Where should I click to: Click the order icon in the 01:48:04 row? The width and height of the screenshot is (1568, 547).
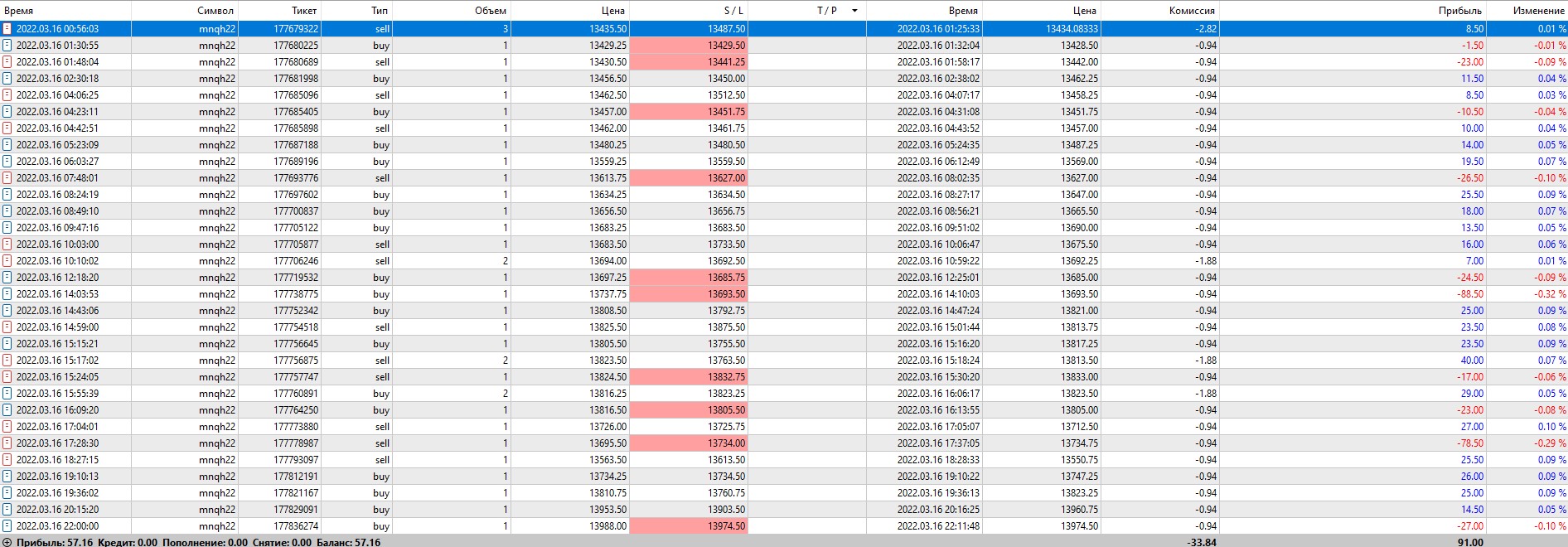(x=7, y=62)
